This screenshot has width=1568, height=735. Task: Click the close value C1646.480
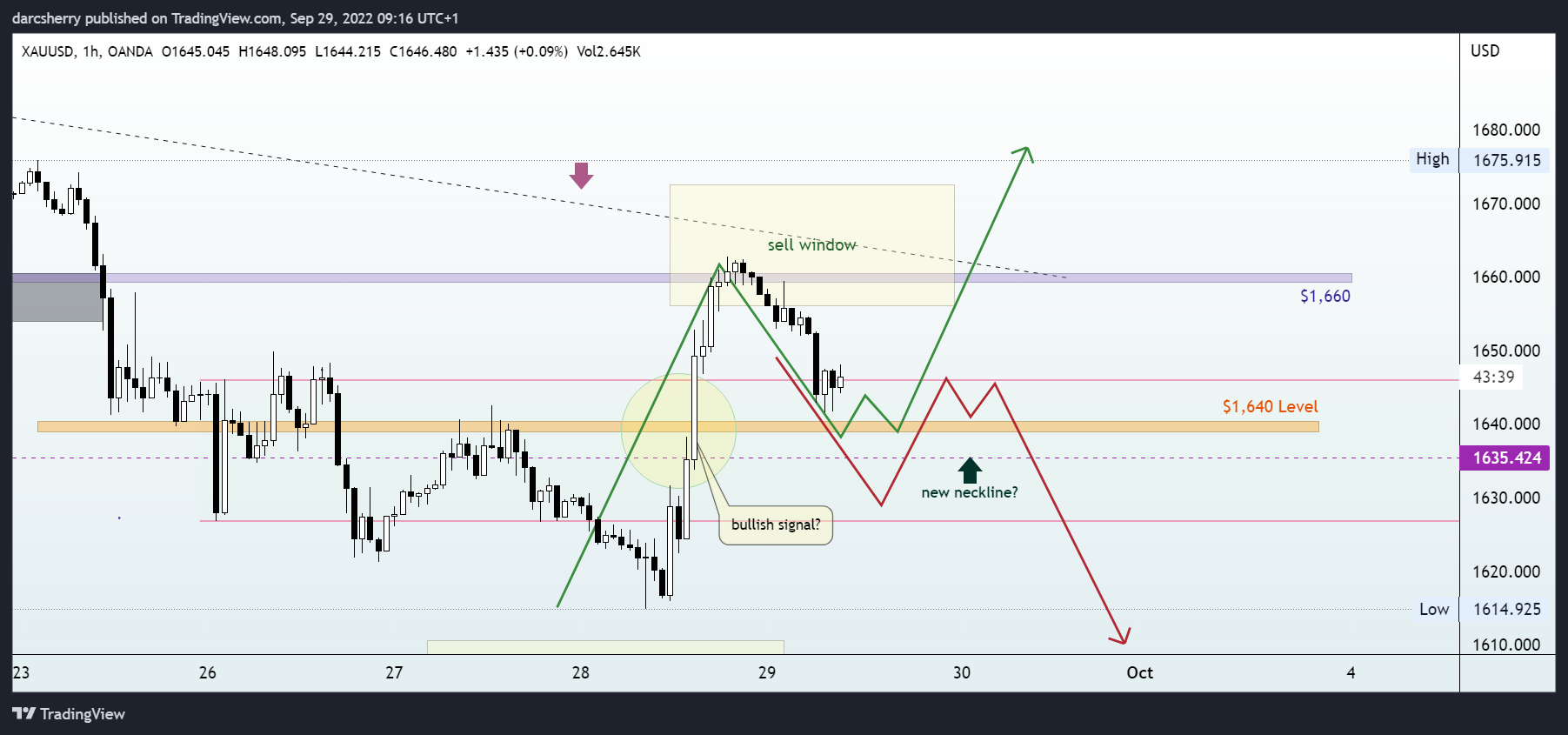tap(424, 51)
